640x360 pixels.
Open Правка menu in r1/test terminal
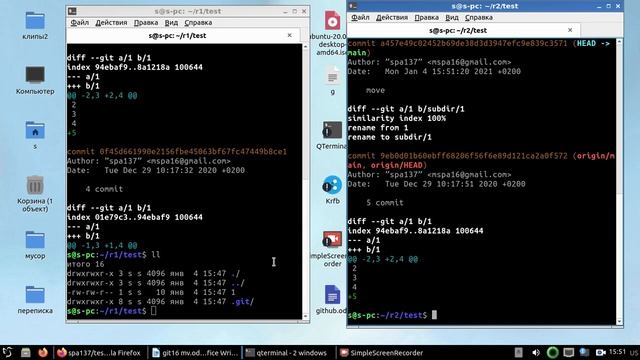click(x=146, y=22)
